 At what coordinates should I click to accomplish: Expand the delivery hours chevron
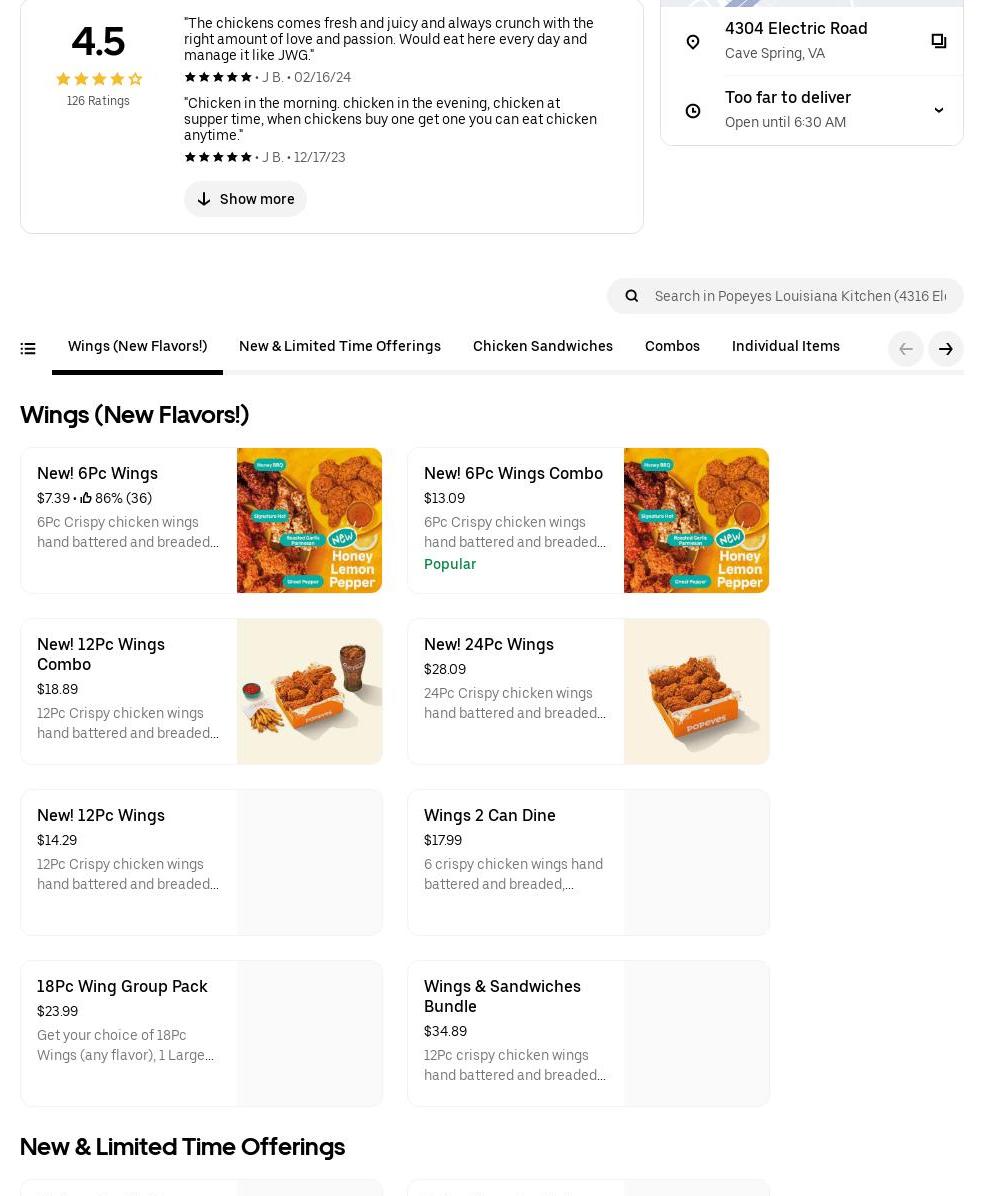pyautogui.click(x=938, y=111)
